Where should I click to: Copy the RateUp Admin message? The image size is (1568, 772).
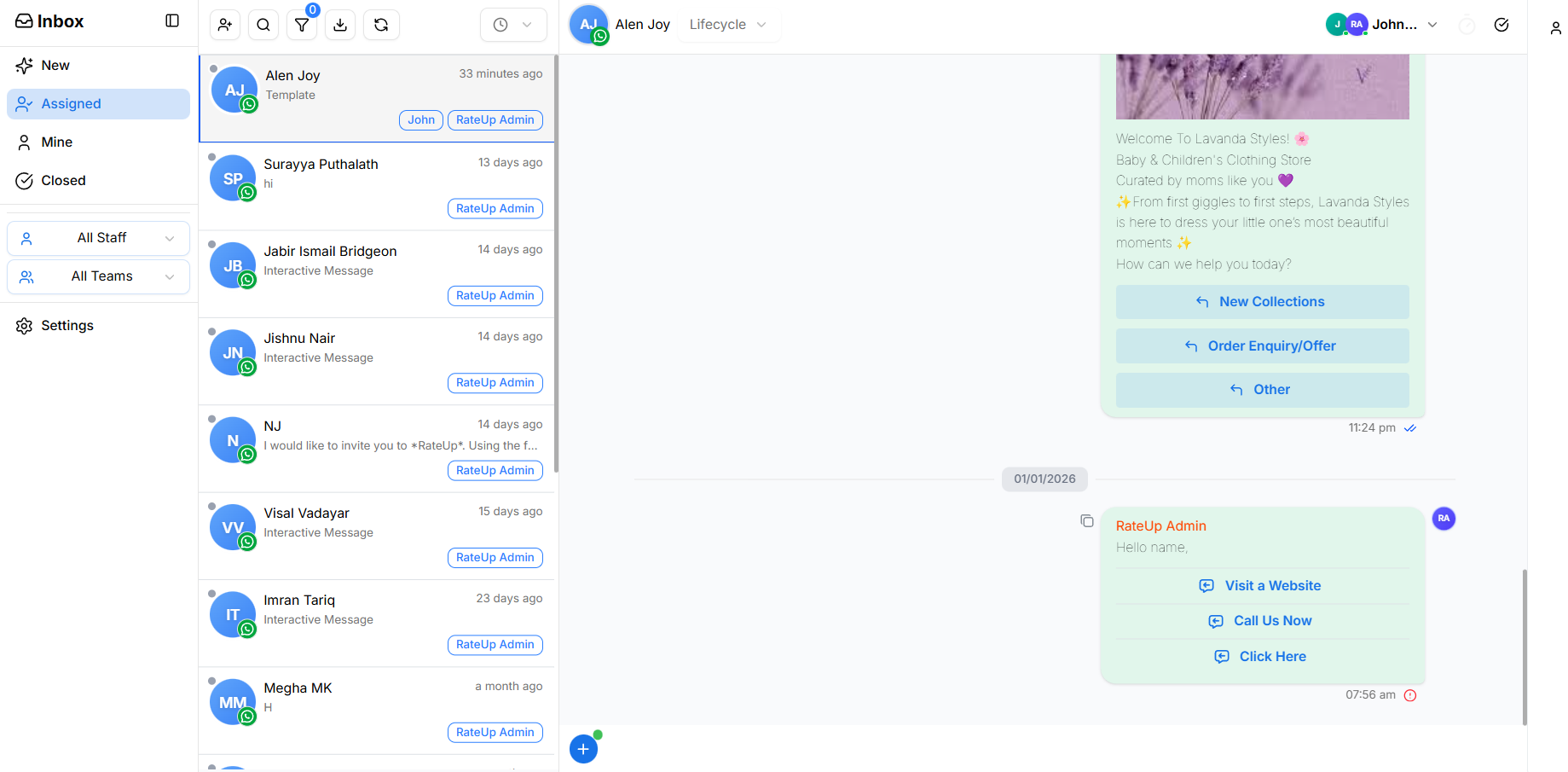coord(1086,520)
